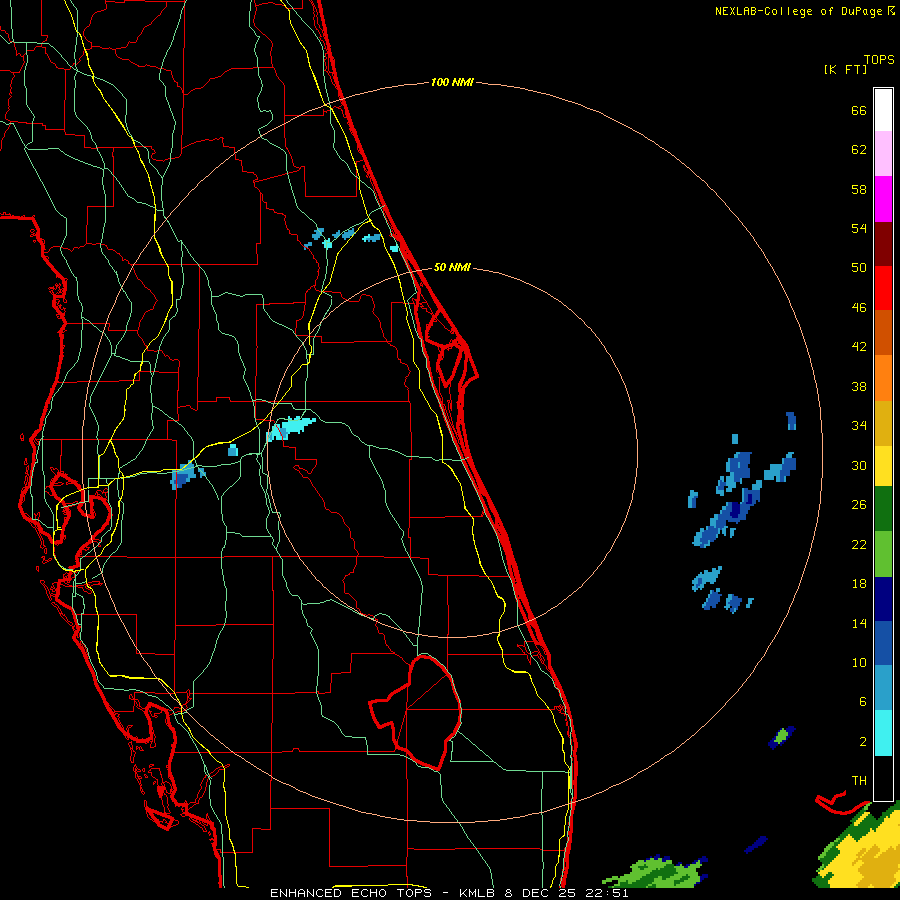
Task: Click the light green 26 kft legend swatch
Action: pyautogui.click(x=883, y=554)
